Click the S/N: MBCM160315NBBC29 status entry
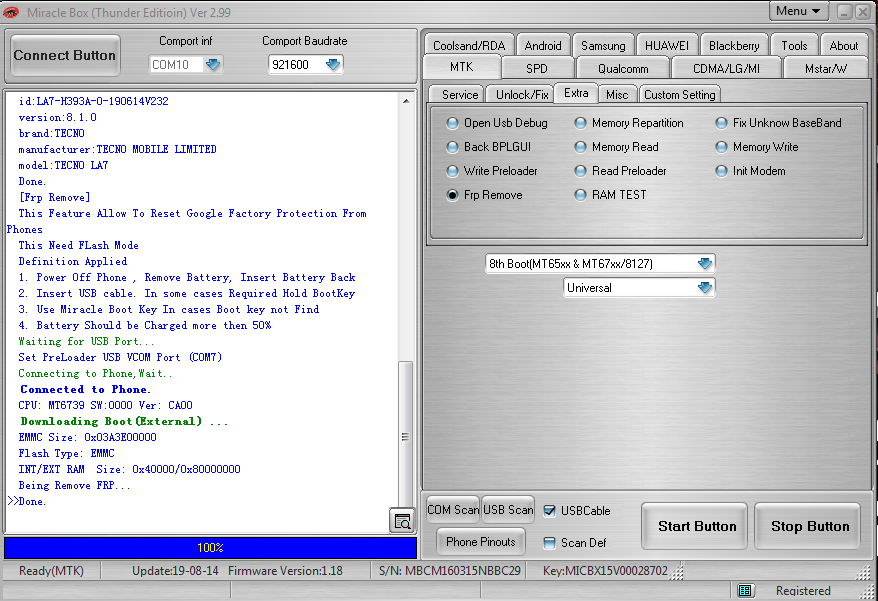Screen dimensions: 878x601 (x=450, y=571)
